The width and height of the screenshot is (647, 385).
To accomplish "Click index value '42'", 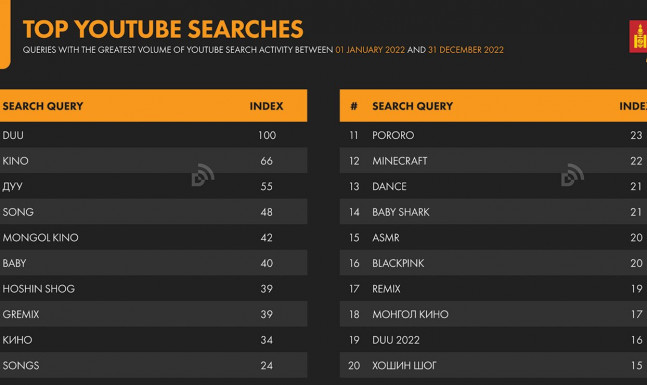I will point(267,237).
